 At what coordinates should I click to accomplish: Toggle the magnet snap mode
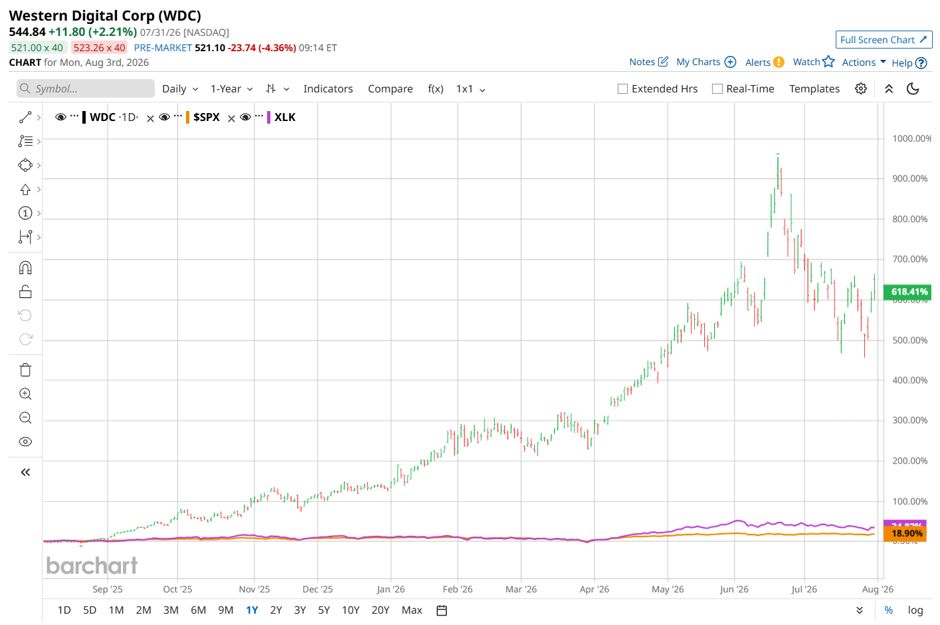25,268
